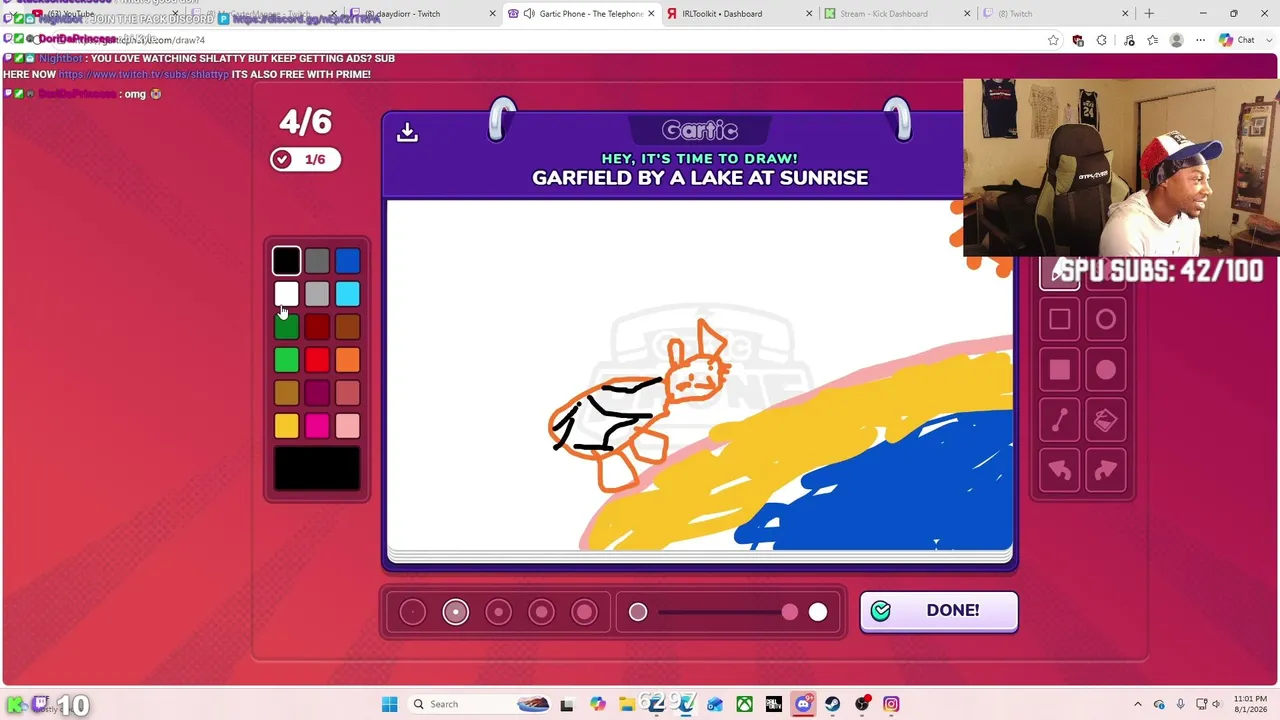Image resolution: width=1280 pixels, height=720 pixels.
Task: Pick the hot pink color swatch
Action: tap(317, 426)
